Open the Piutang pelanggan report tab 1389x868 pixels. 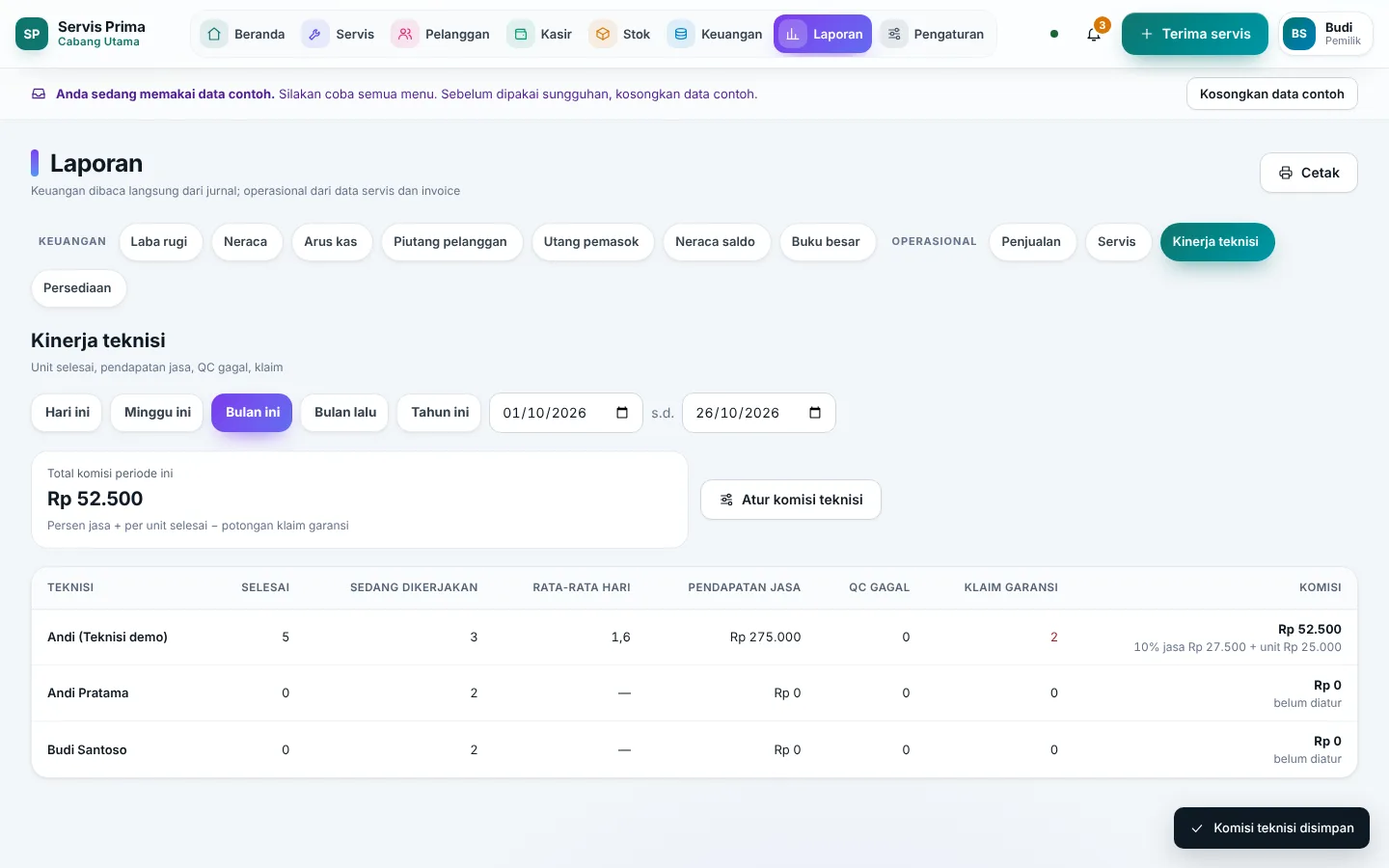click(450, 242)
